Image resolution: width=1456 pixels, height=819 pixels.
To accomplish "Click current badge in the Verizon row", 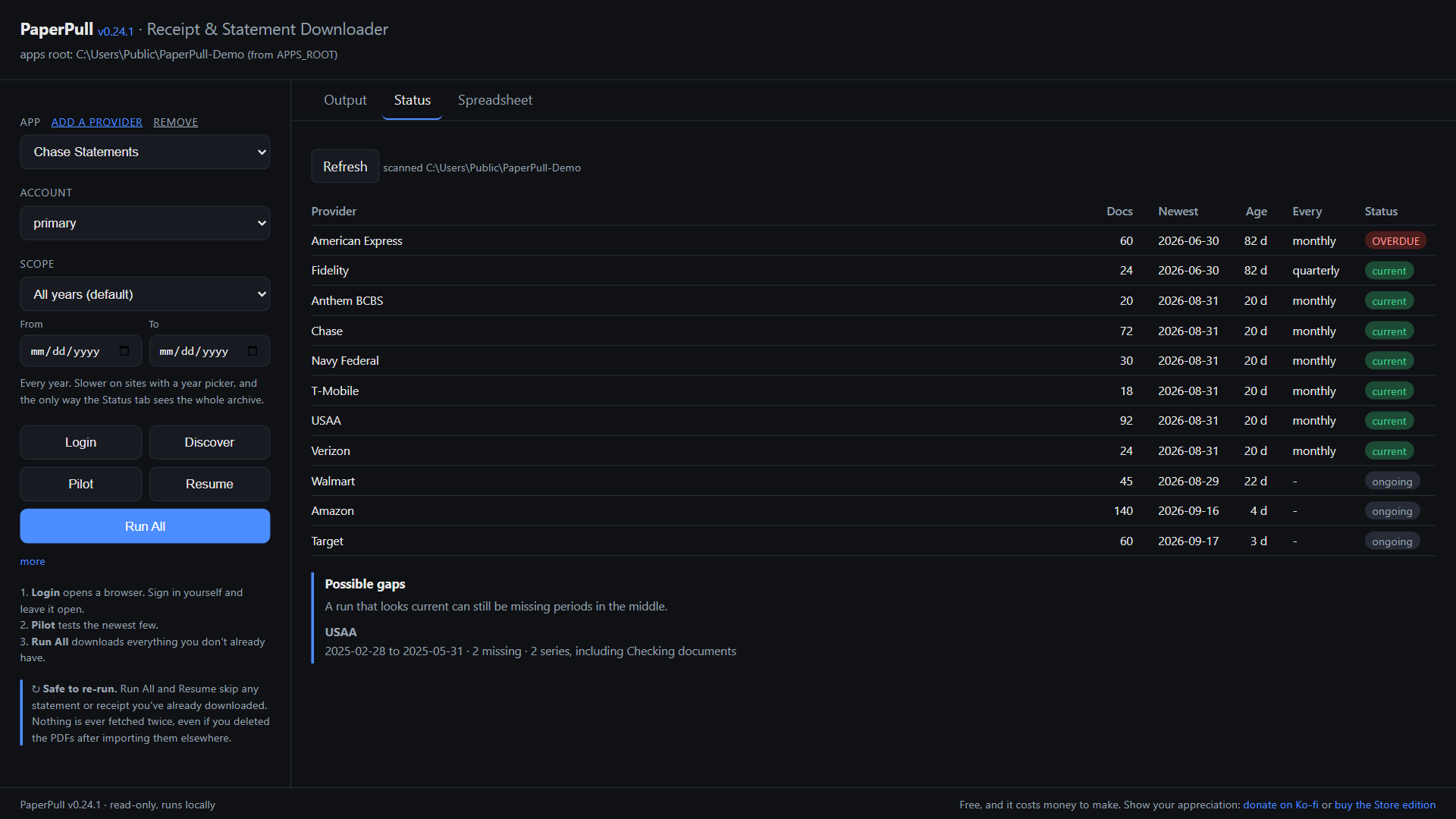I will [1389, 451].
